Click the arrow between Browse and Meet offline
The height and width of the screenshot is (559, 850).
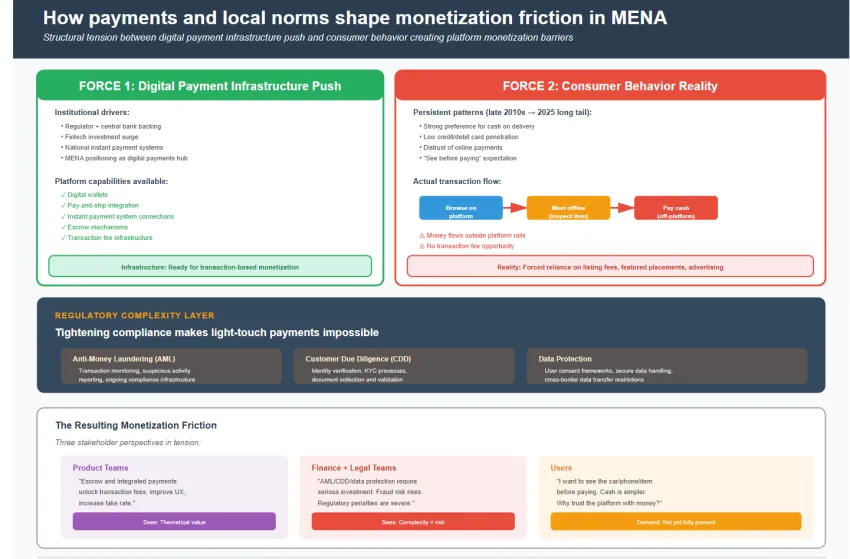point(514,208)
